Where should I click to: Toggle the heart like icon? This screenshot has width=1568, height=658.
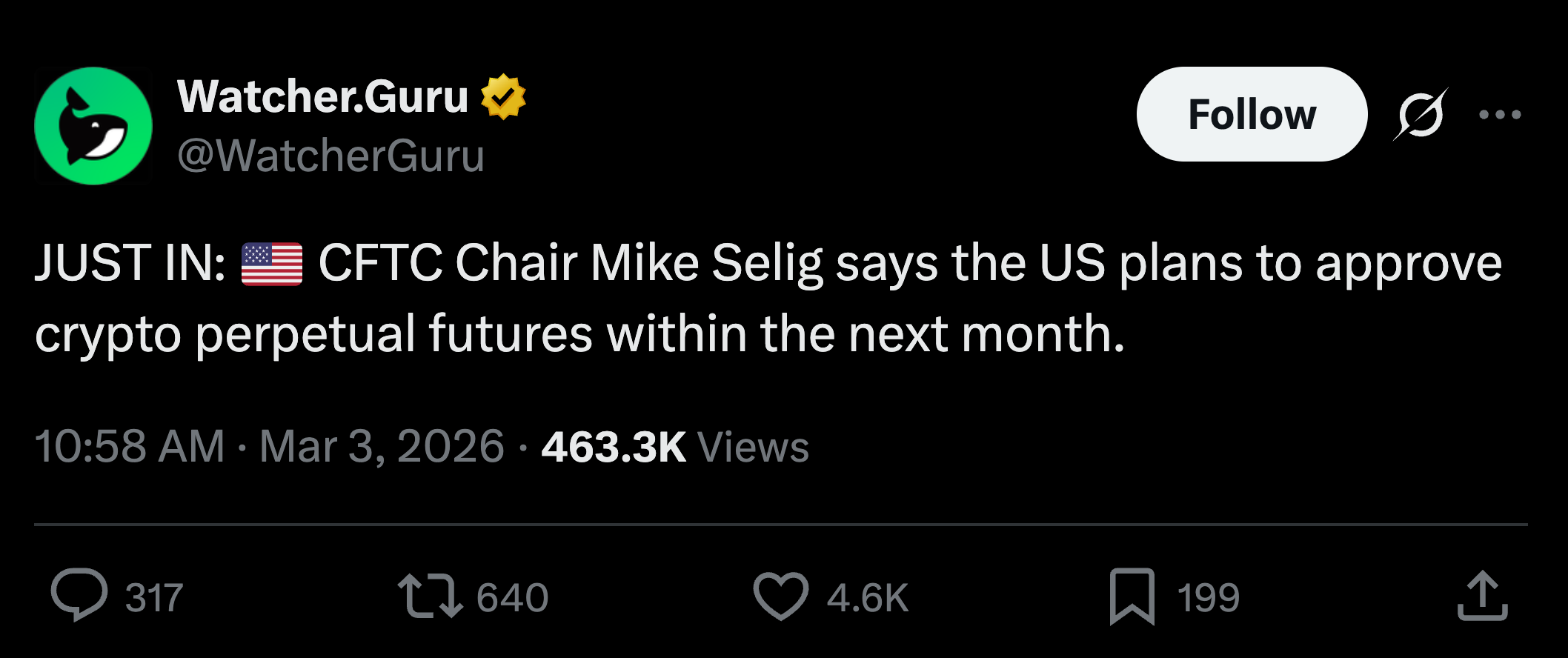(780, 596)
